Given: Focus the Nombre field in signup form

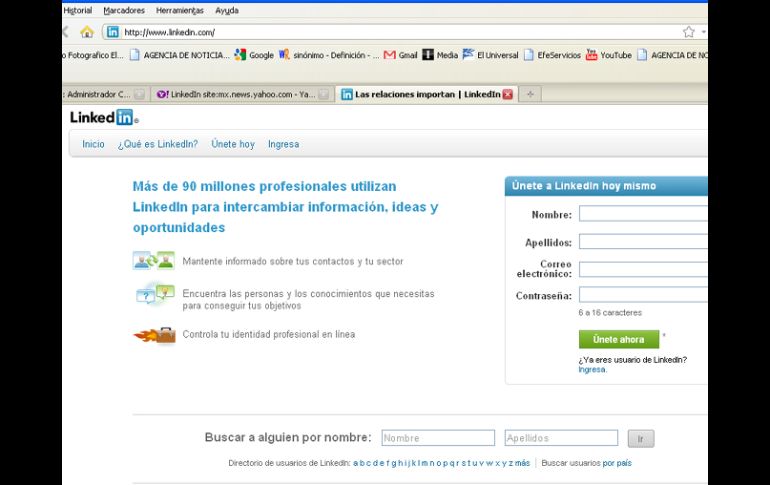Looking at the screenshot, I should (642, 214).
